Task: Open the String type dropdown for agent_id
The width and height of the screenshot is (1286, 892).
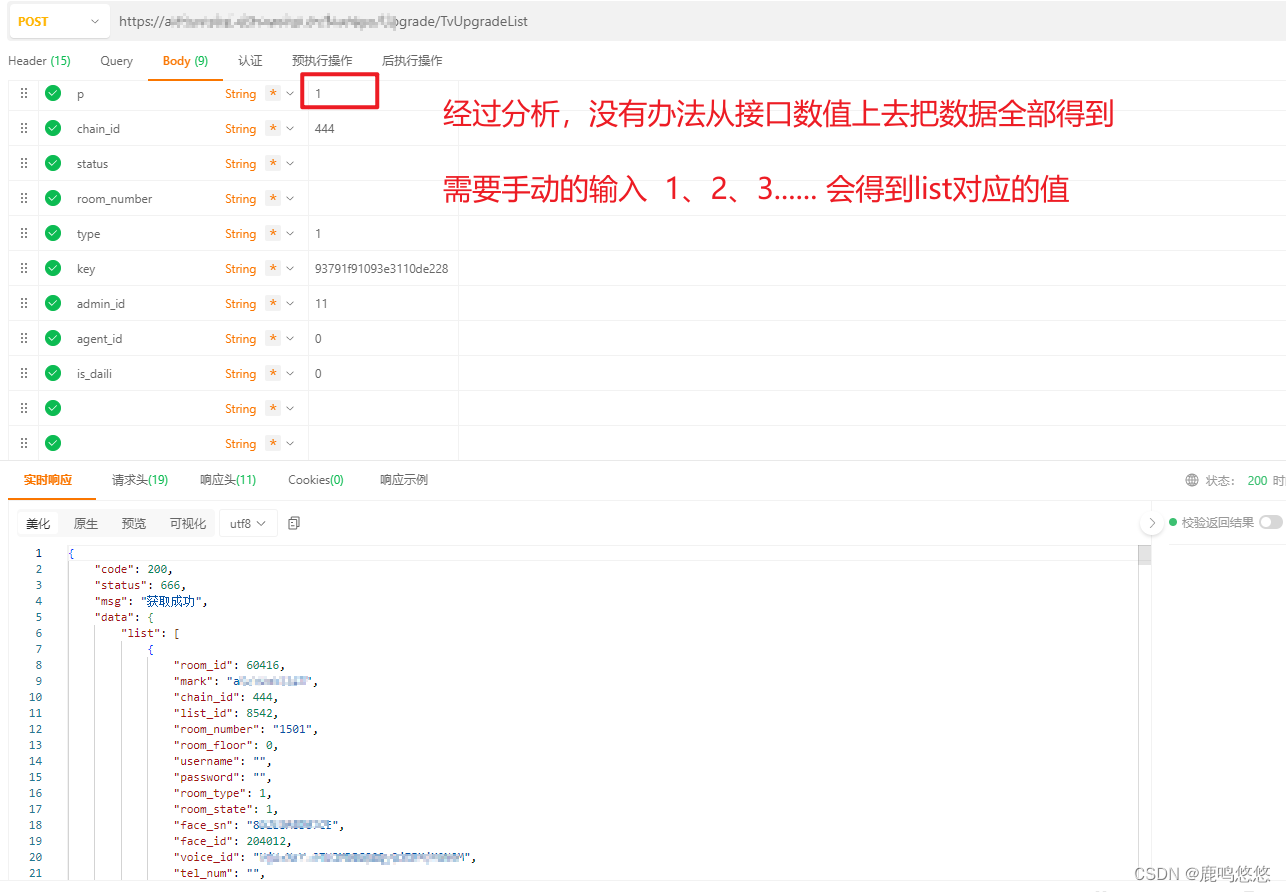Action: [240, 338]
